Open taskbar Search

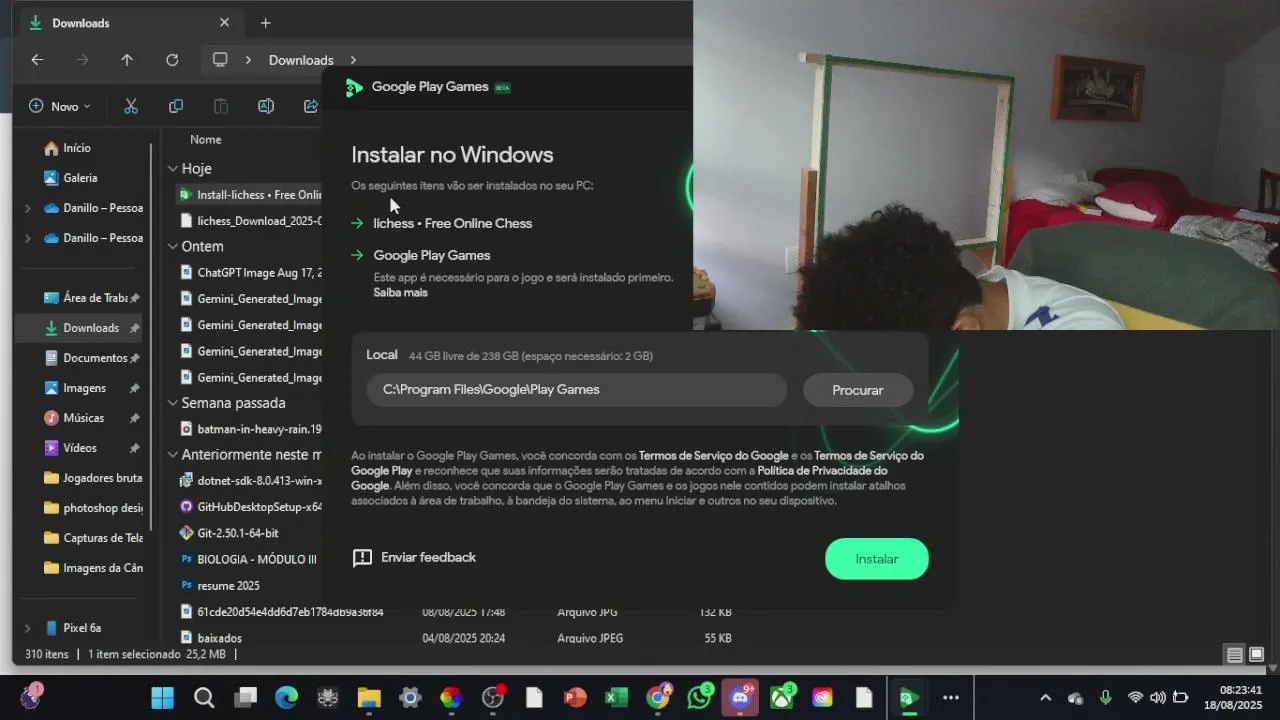tap(204, 697)
